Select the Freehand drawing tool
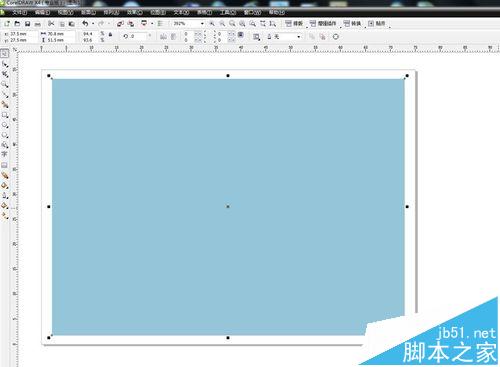Screen dimensions: 500x367 (5, 95)
